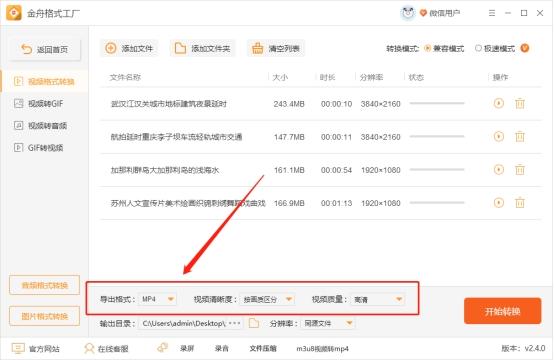Select file name in the 147.7MB row

pyautogui.click(x=176, y=137)
